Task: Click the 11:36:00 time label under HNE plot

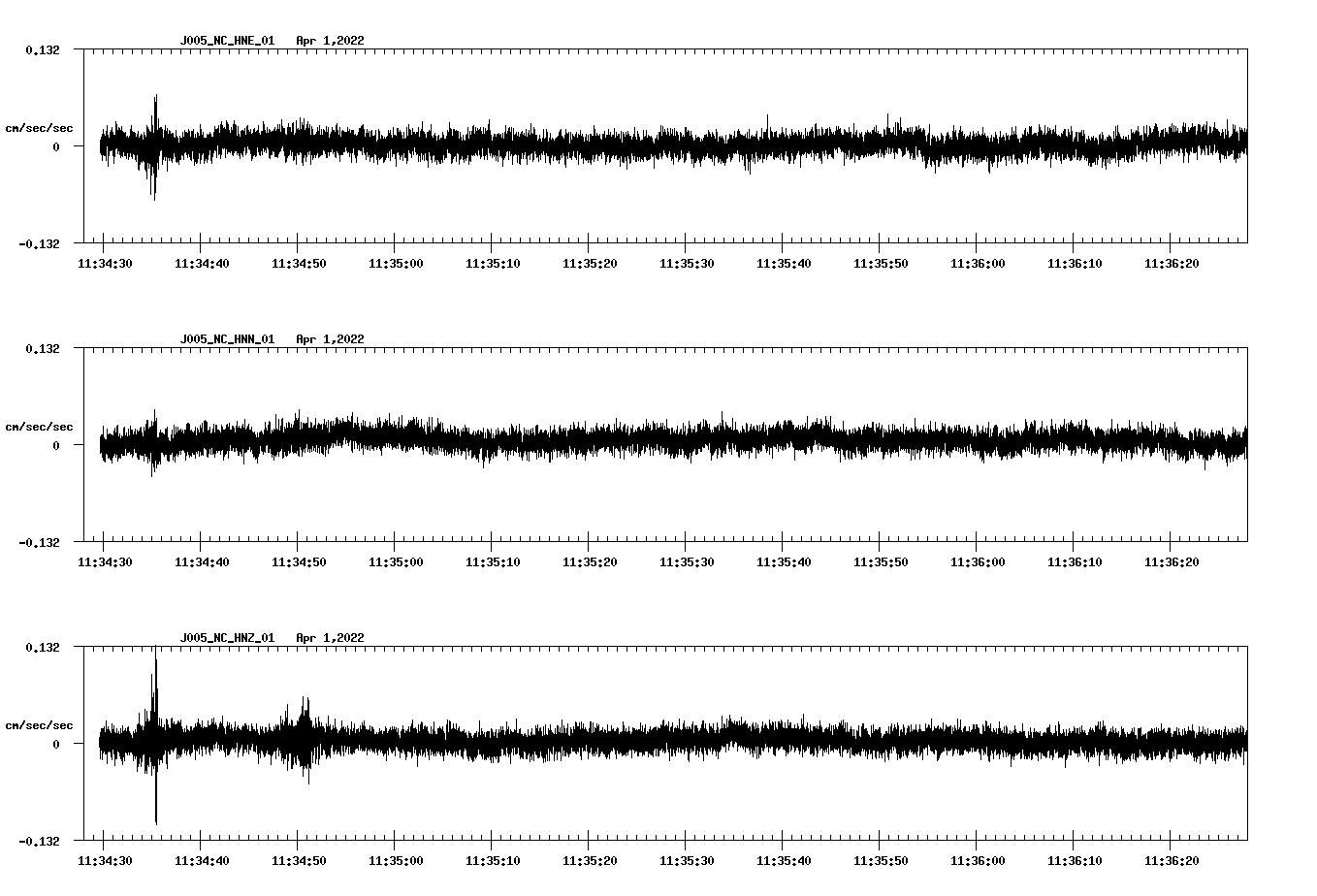Action: [978, 264]
